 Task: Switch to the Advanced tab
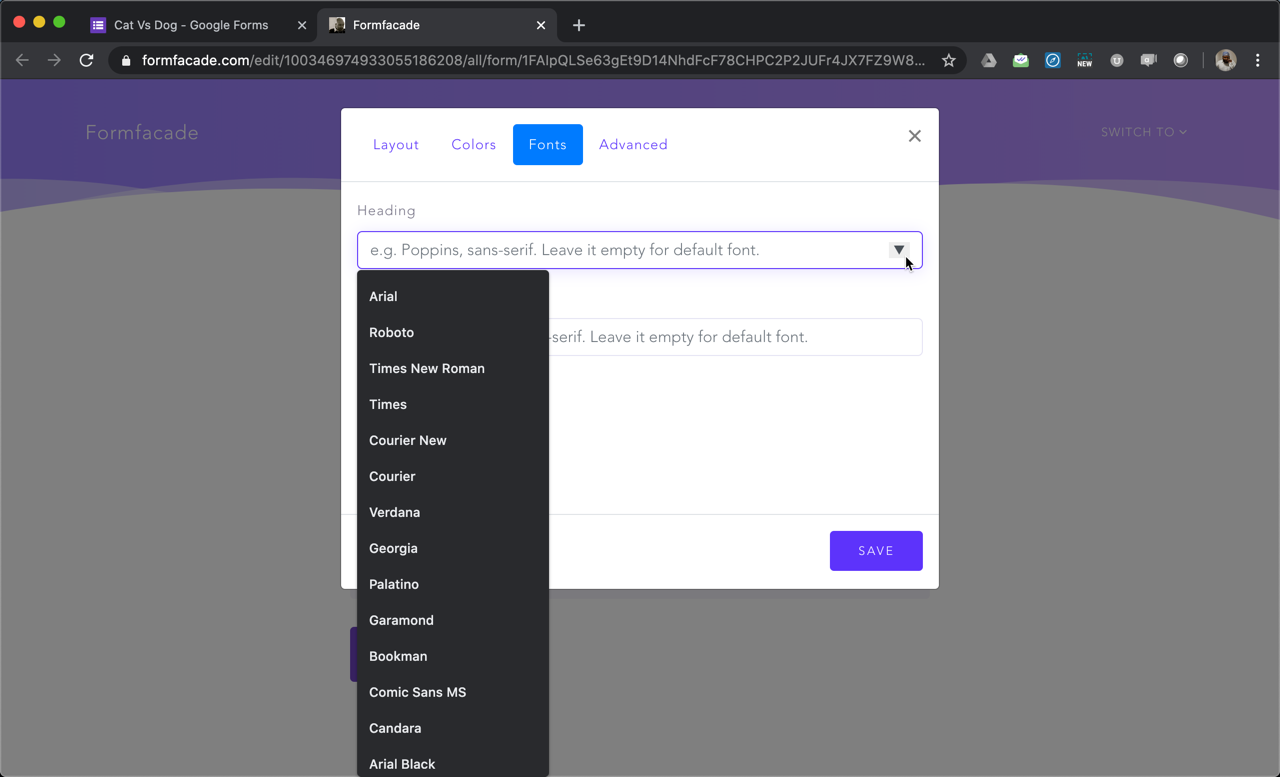632,144
